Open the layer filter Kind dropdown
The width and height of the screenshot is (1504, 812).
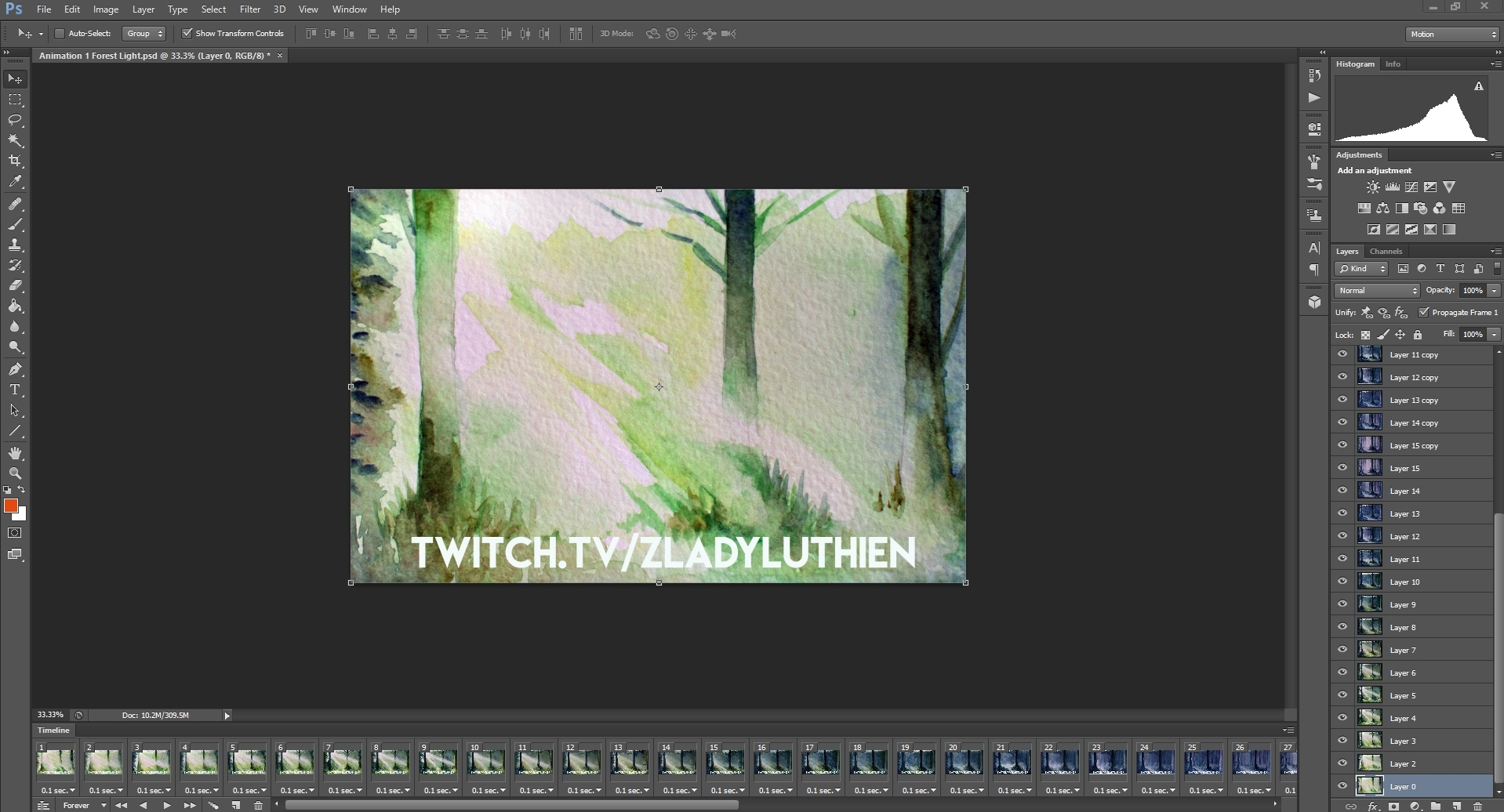click(x=1362, y=269)
